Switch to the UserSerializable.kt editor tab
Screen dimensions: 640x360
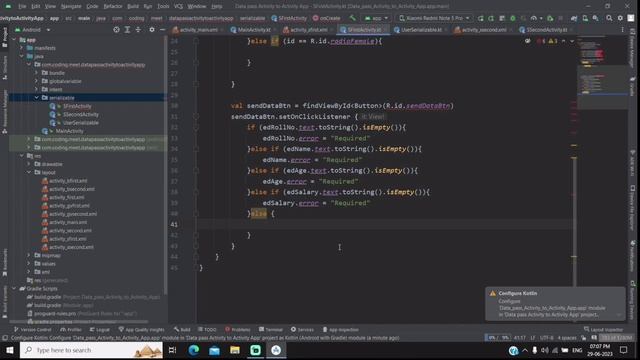pyautogui.click(x=420, y=30)
